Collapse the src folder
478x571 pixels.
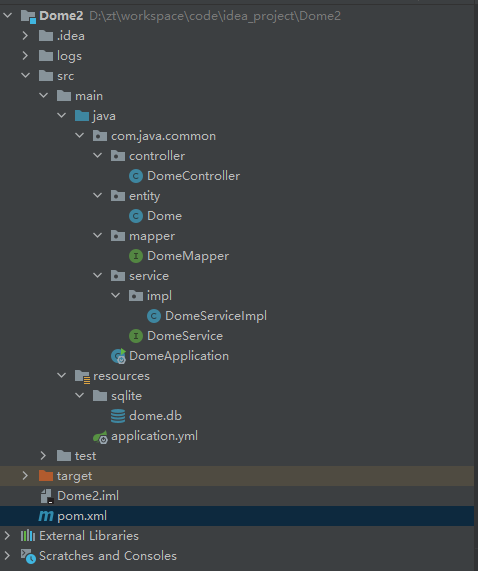25,76
